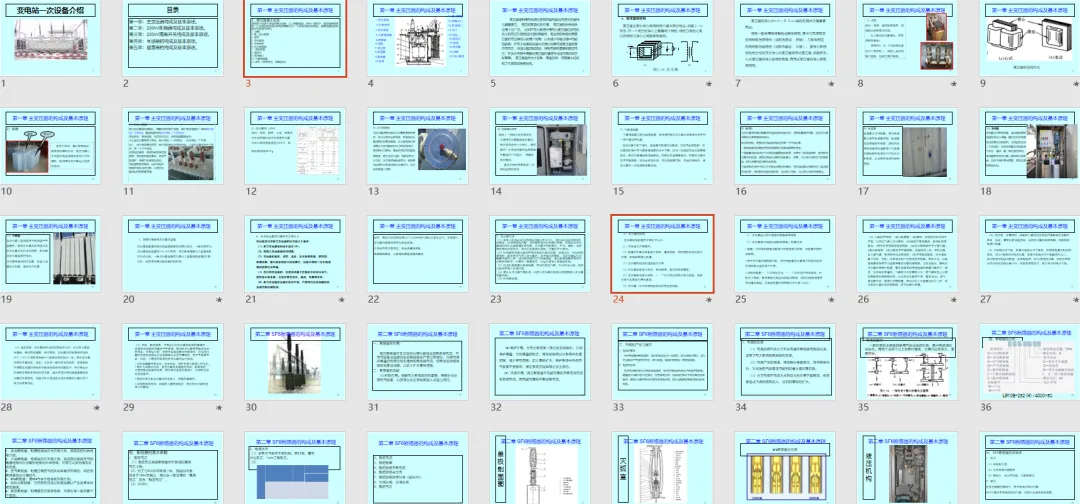Select the highlighted slide 24 thumbnail
This screenshot has height=504, width=1080.
point(663,254)
